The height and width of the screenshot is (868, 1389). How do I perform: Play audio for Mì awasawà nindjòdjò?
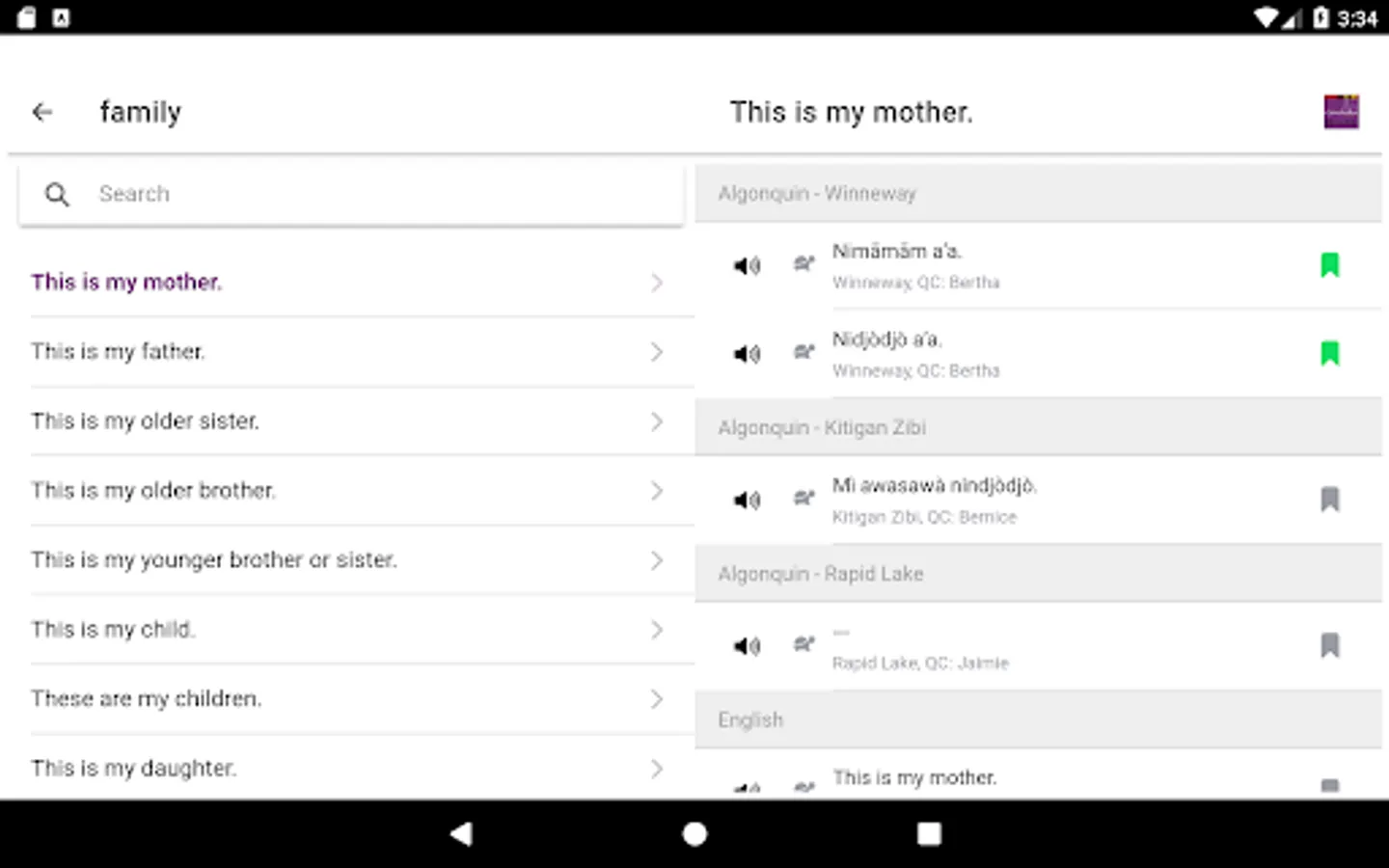(x=747, y=500)
